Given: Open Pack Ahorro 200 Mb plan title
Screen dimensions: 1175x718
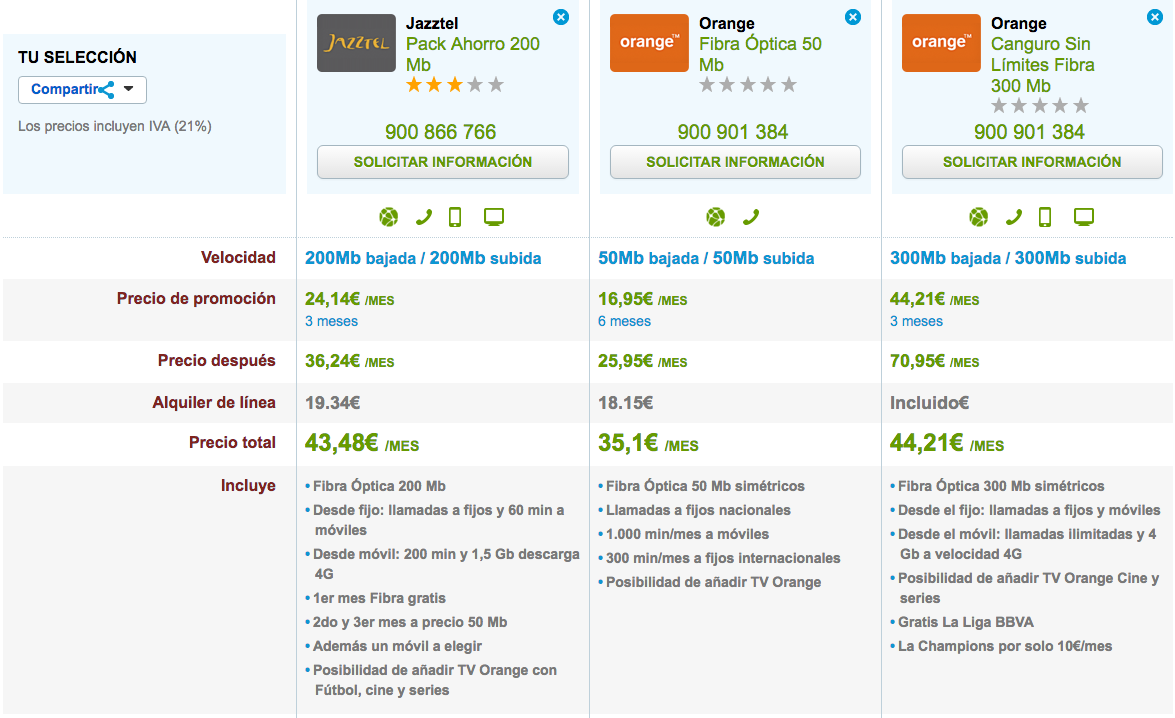Looking at the screenshot, I should 473,54.
